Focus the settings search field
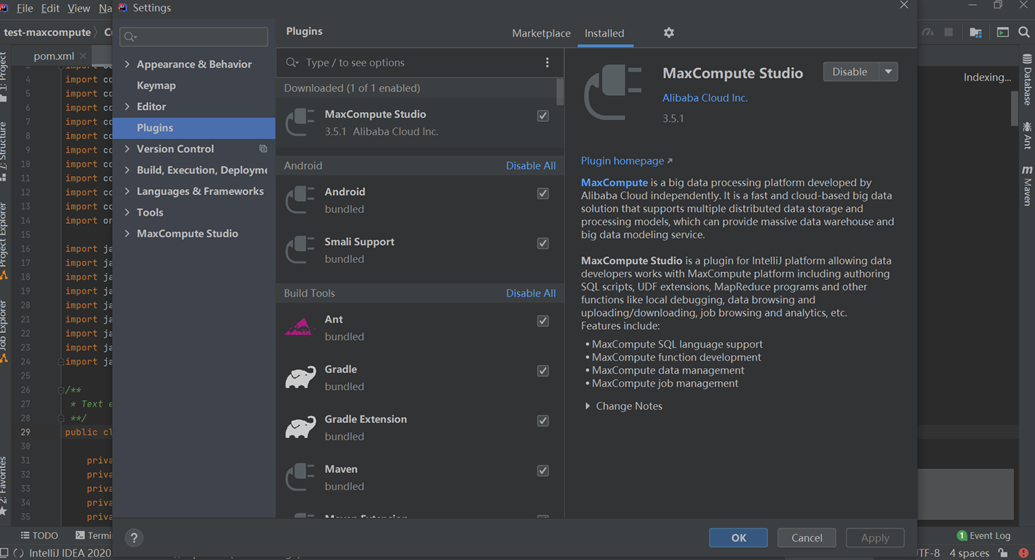 pos(194,36)
